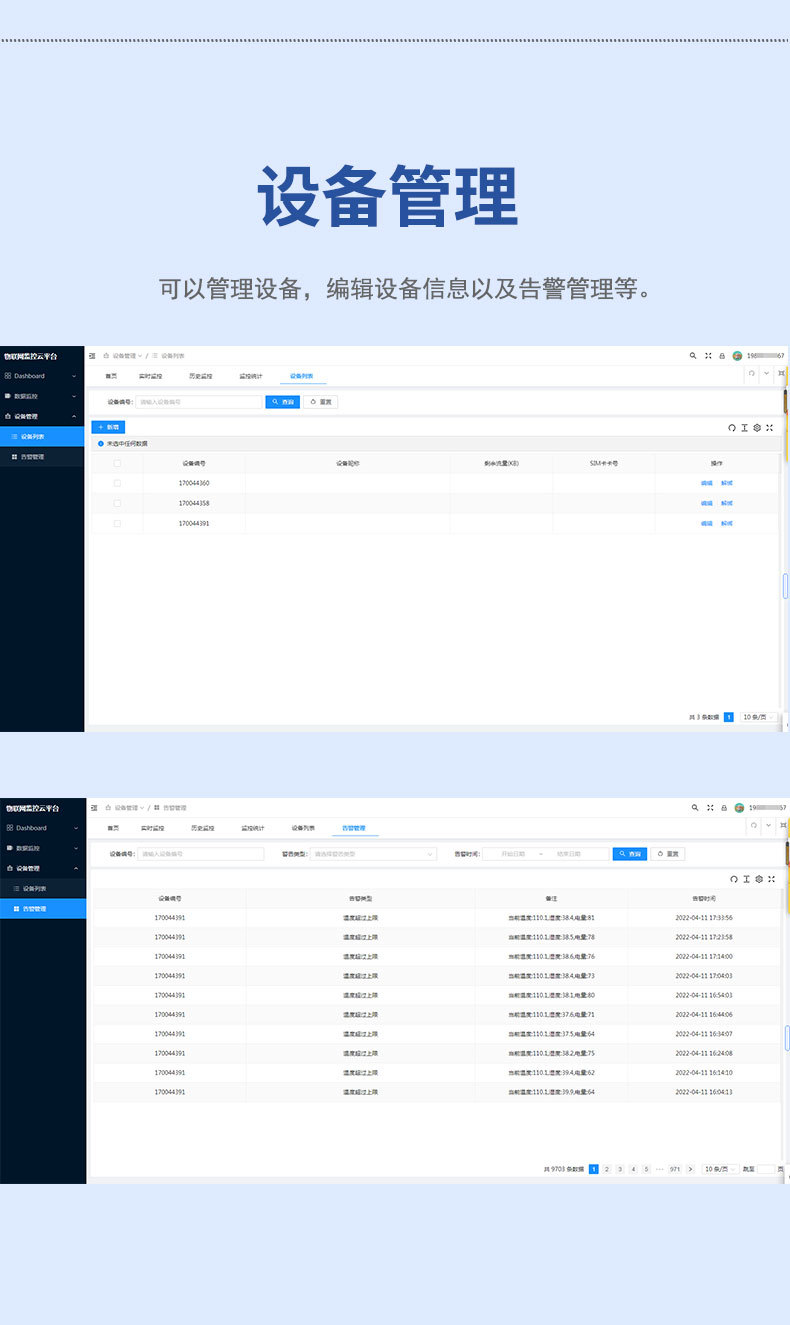
Task: Select the 历史监控 tab in the device list screen
Action: click(x=202, y=376)
